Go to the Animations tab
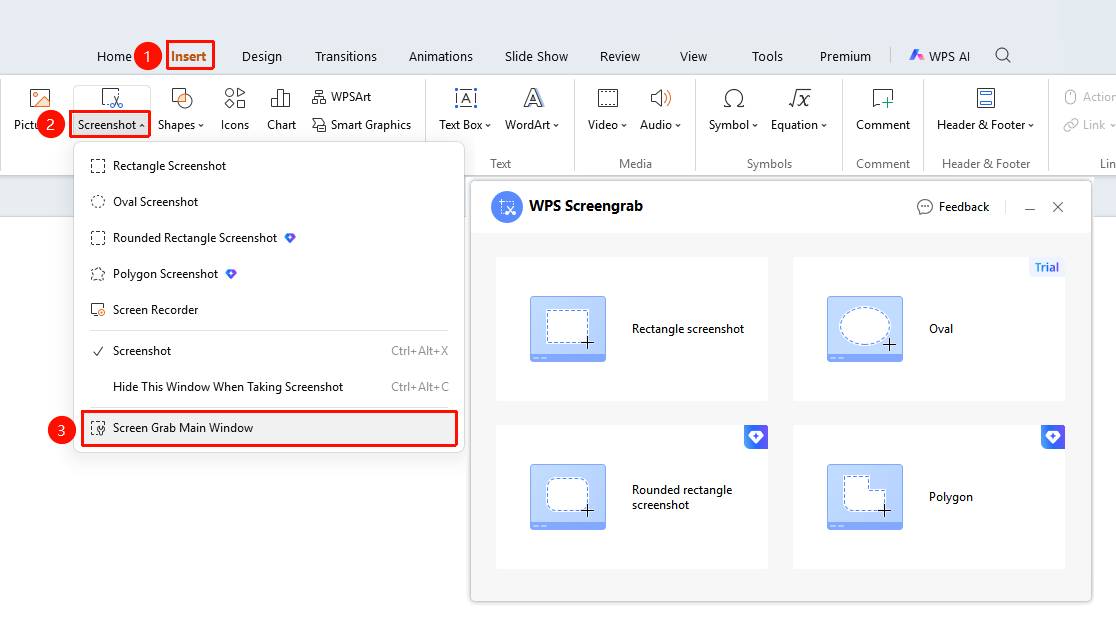The height and width of the screenshot is (629, 1116). 441,56
